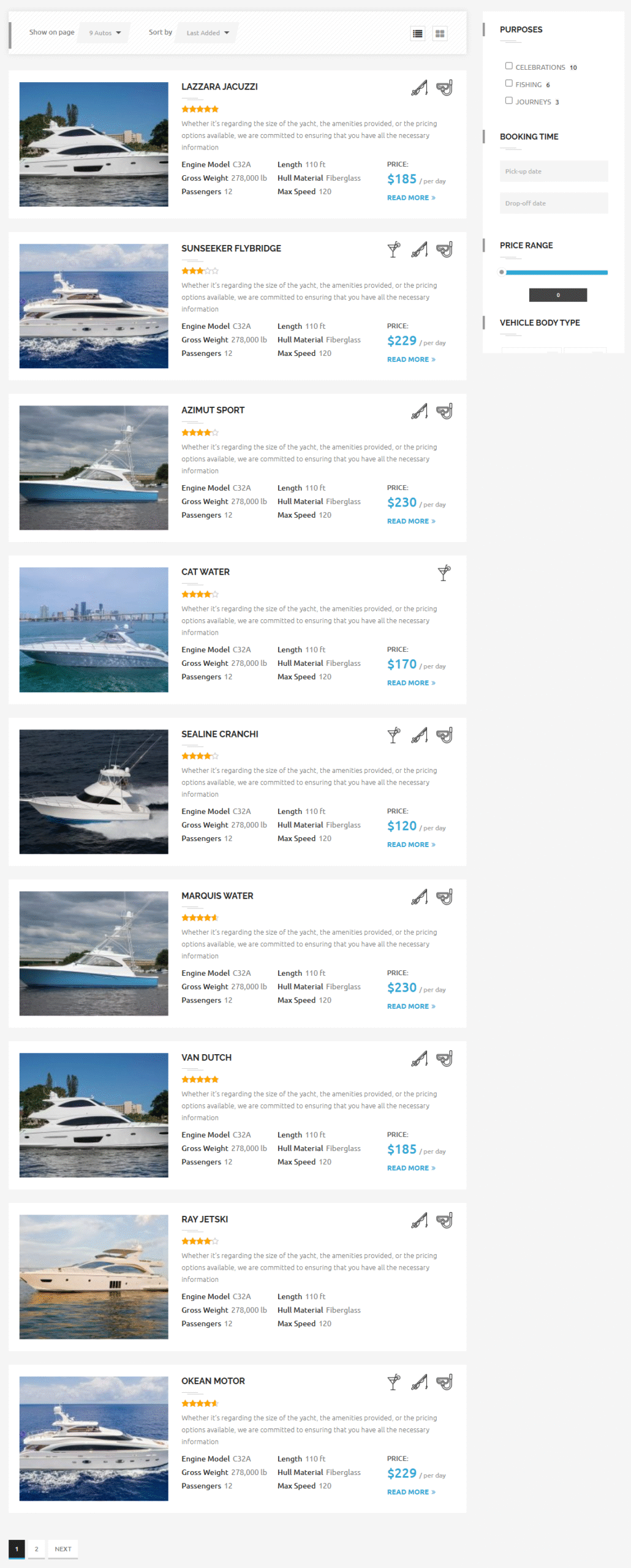Viewport: 631px width, 1568px height.
Task: Click snorkel mask icon on Okean Motor
Action: point(445,1382)
